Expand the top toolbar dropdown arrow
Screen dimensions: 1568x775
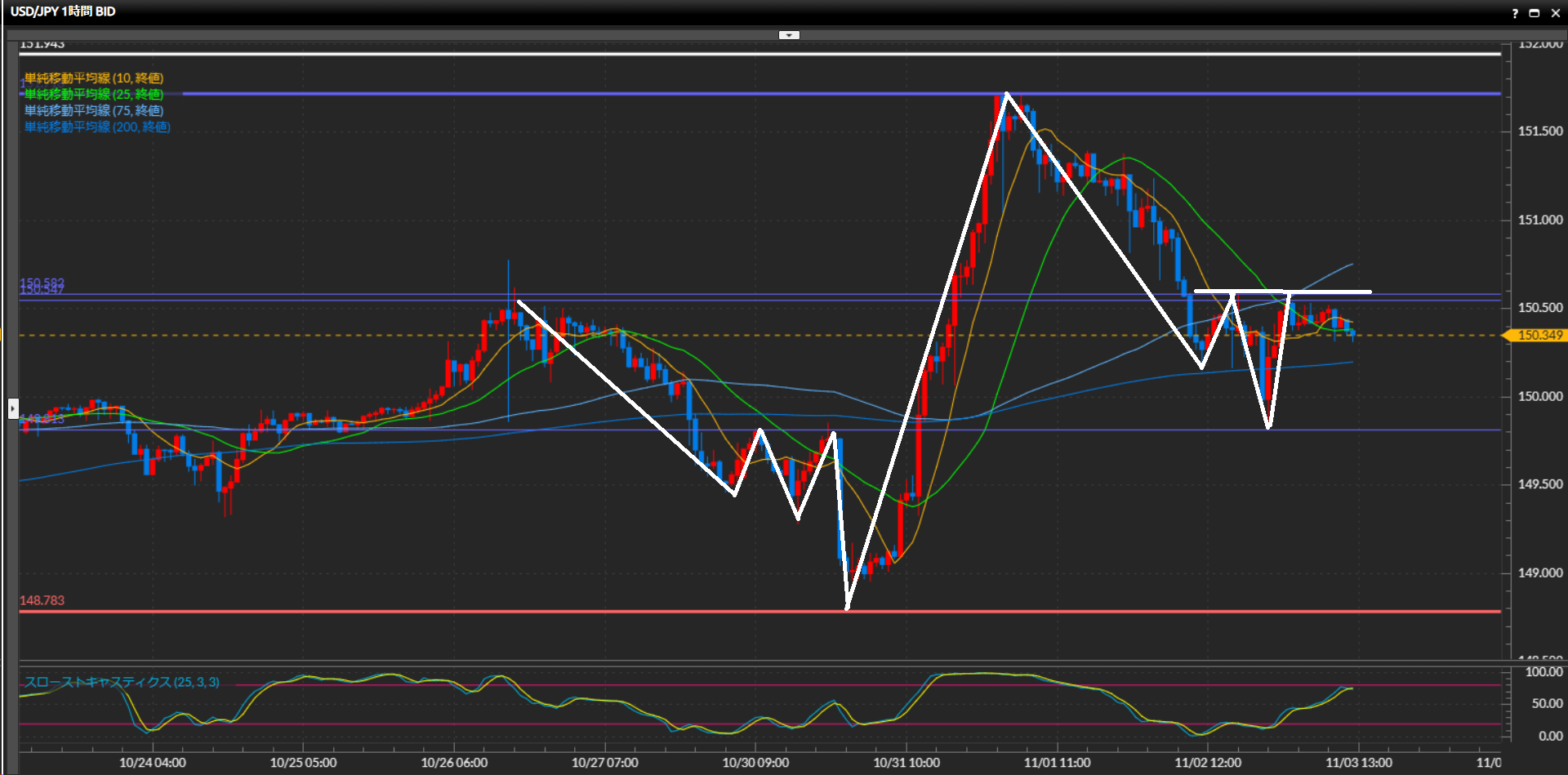789,35
